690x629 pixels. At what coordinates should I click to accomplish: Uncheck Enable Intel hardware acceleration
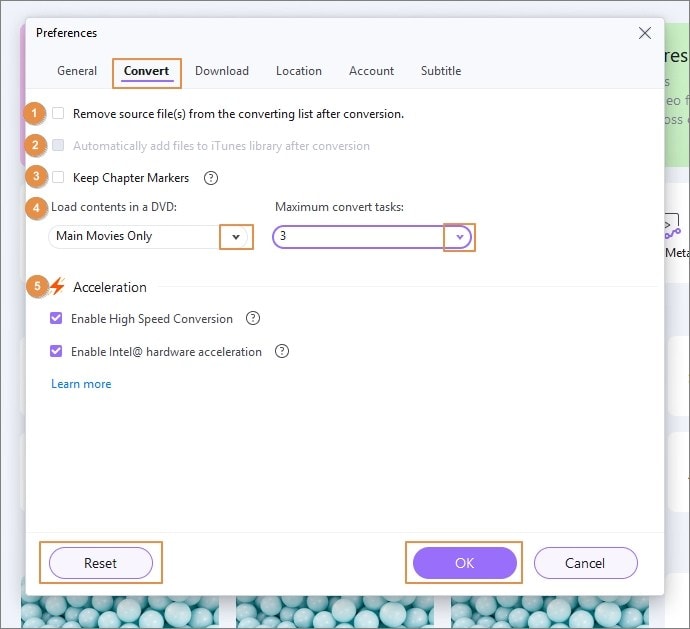click(56, 351)
